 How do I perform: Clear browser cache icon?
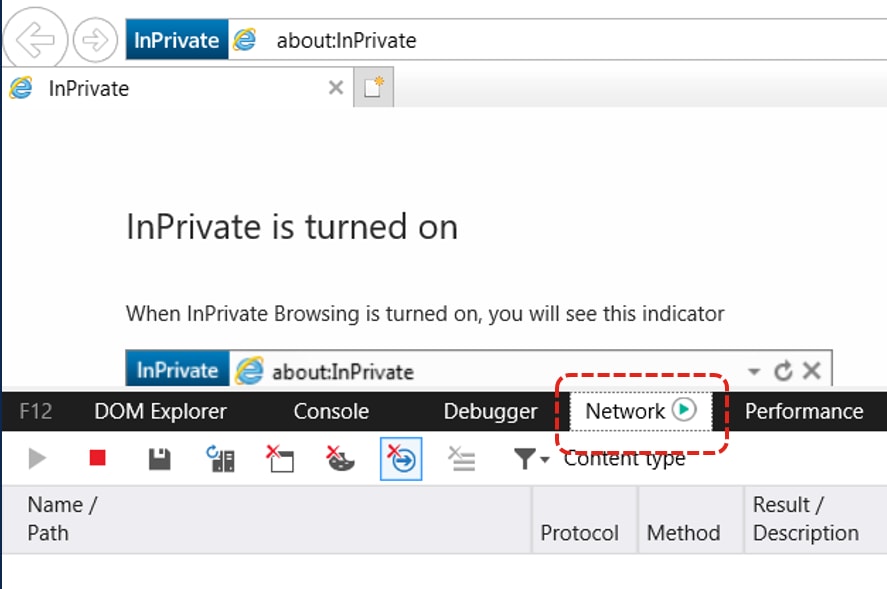(x=280, y=459)
